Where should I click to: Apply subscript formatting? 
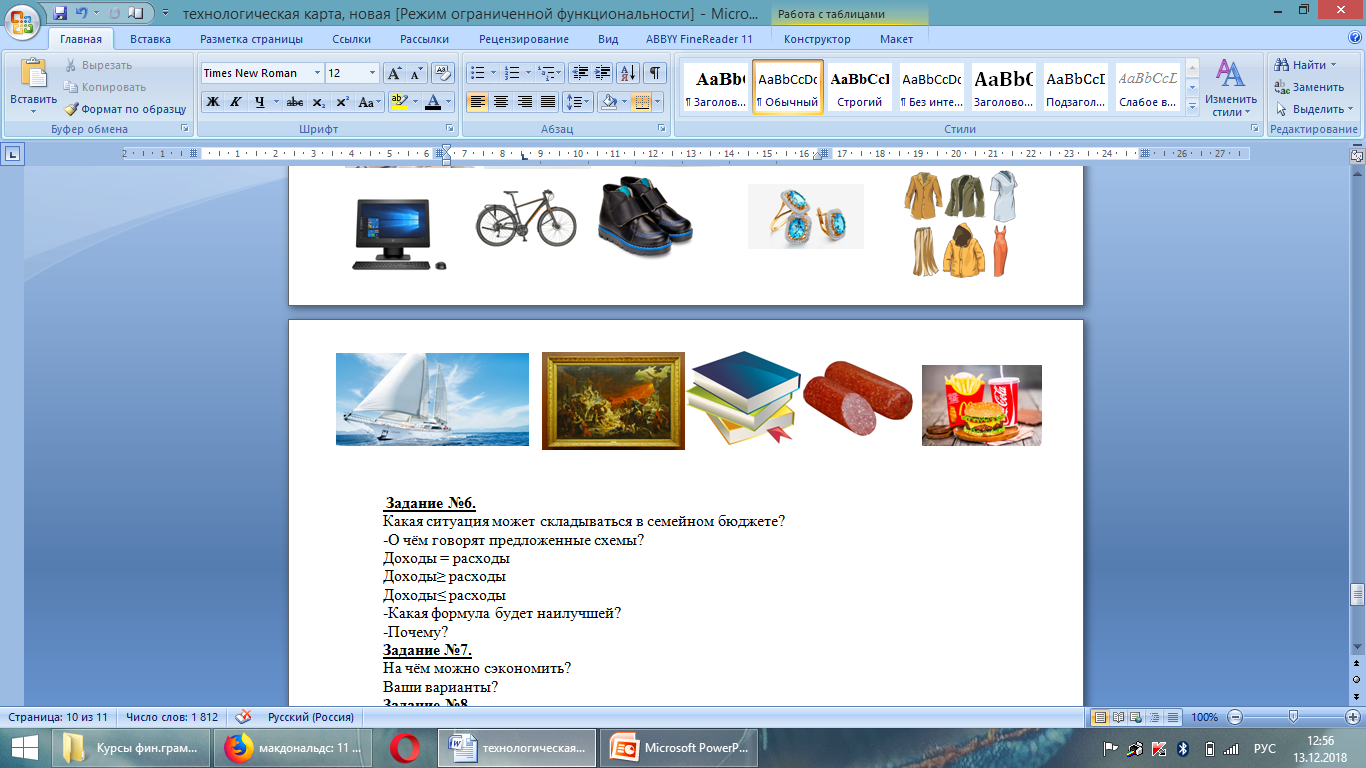pos(318,102)
